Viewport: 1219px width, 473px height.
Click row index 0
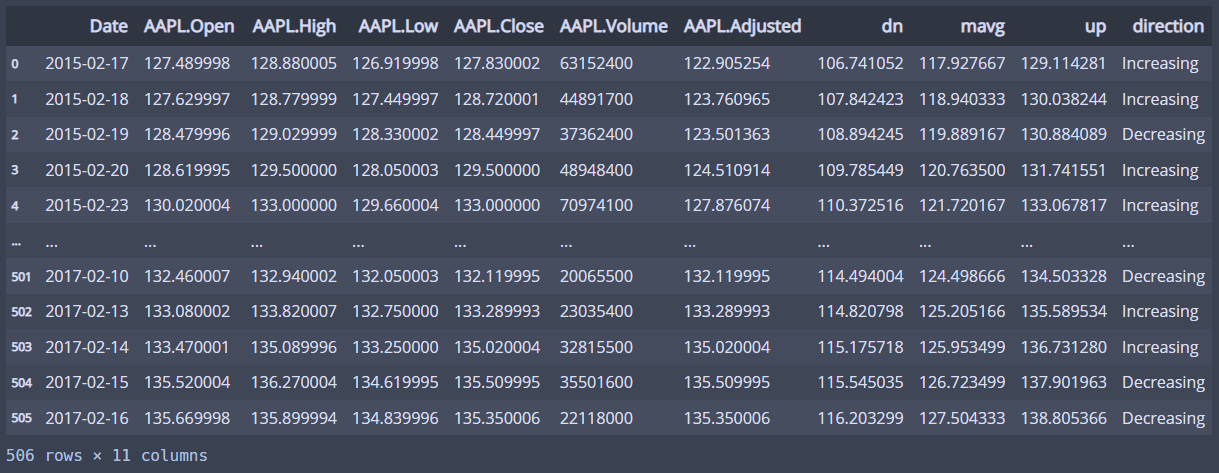pos(15,63)
